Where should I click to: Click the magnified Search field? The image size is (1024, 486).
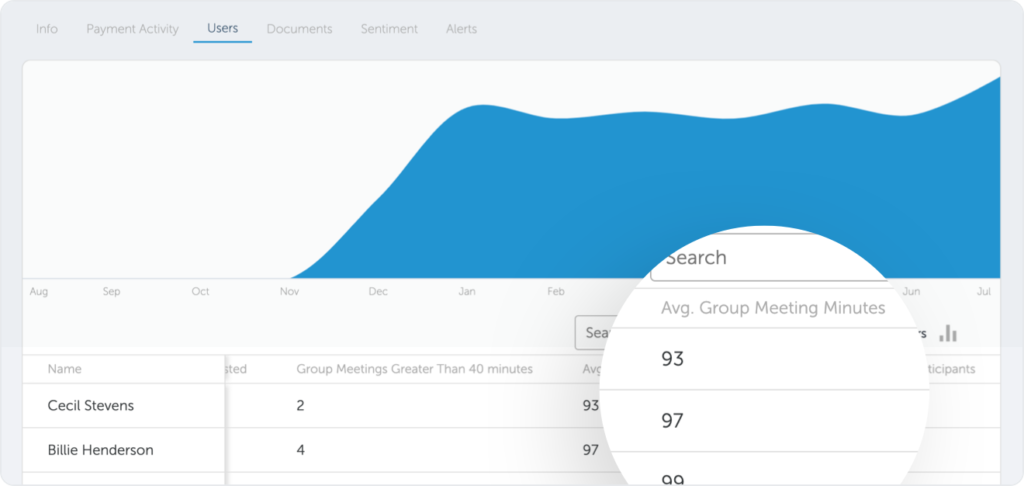[771, 257]
